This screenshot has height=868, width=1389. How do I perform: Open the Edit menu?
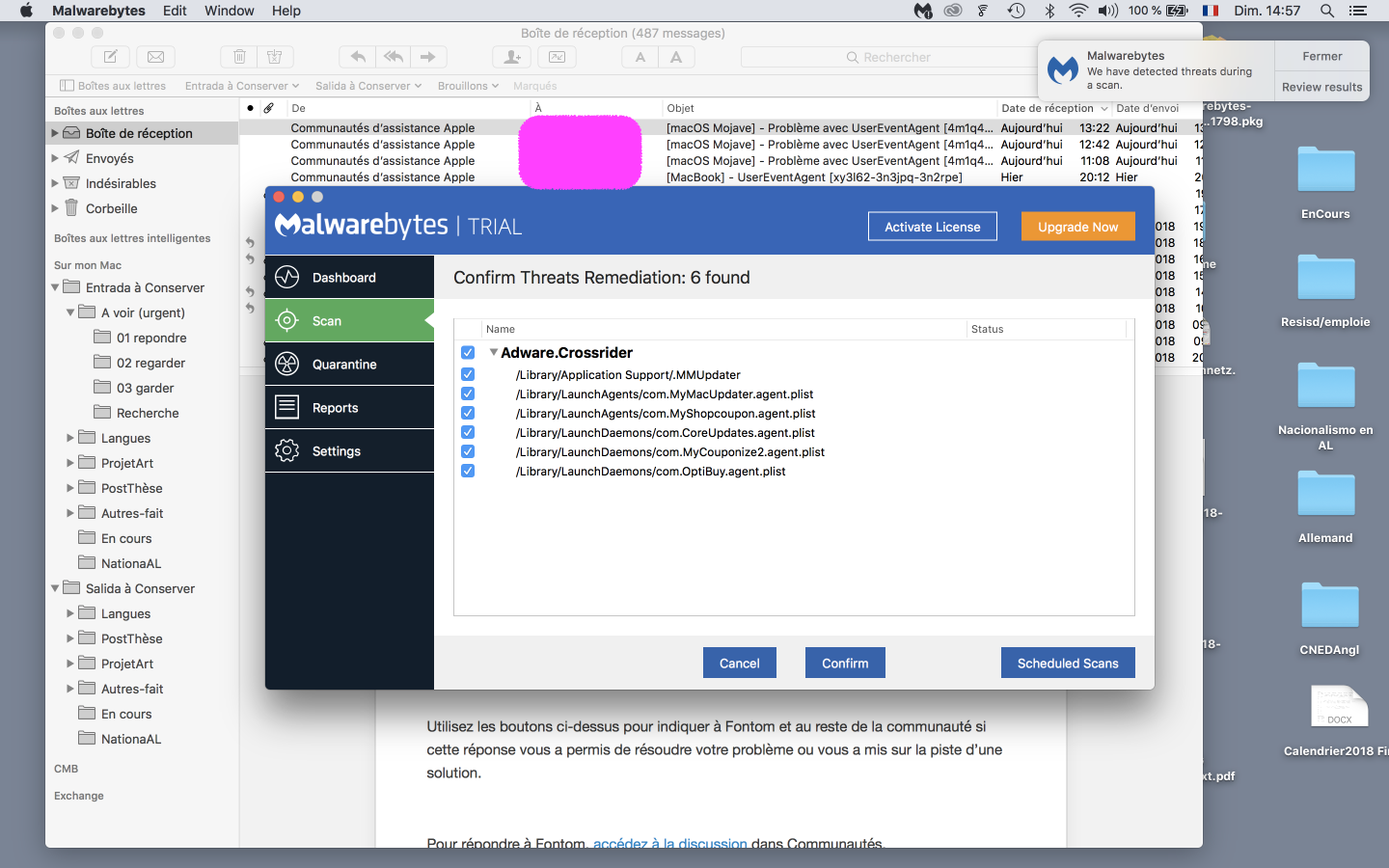pos(175,11)
